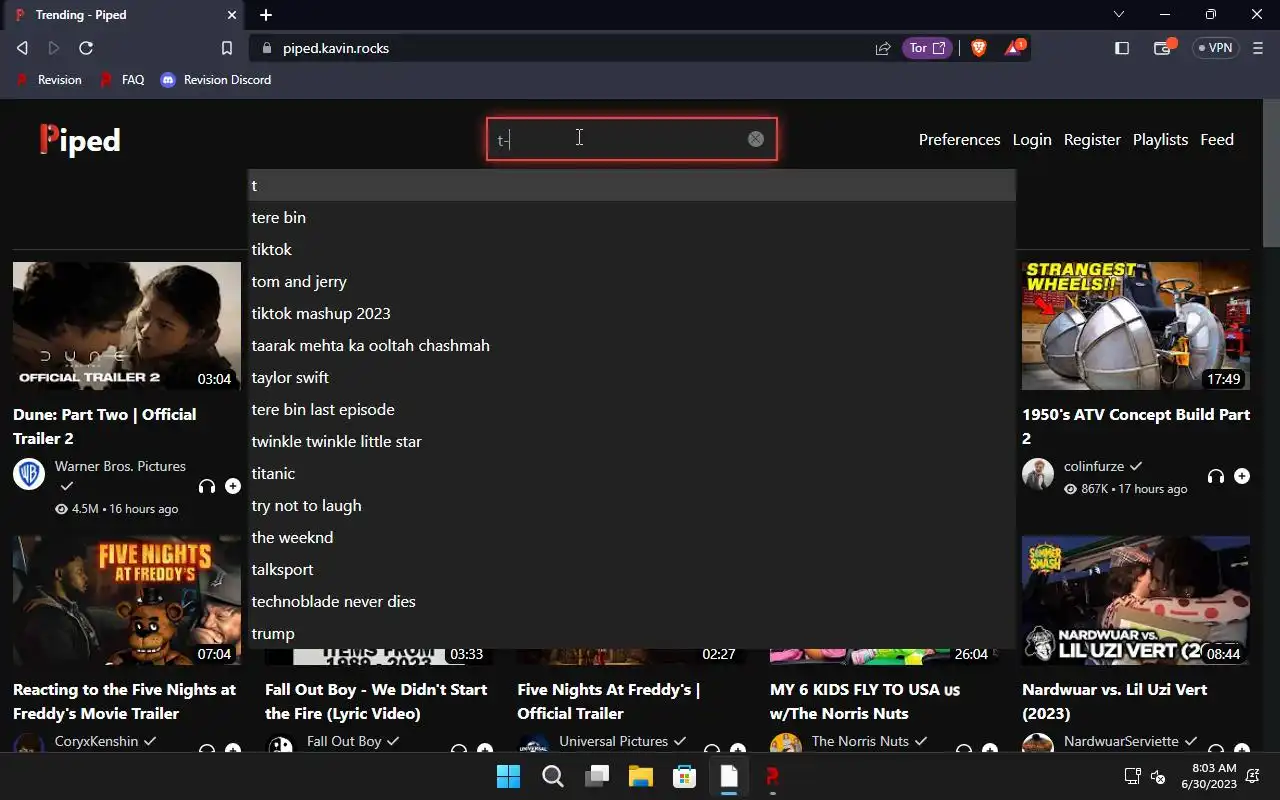Toggle the browser sidebar panel
The height and width of the screenshot is (800, 1280).
[1122, 48]
